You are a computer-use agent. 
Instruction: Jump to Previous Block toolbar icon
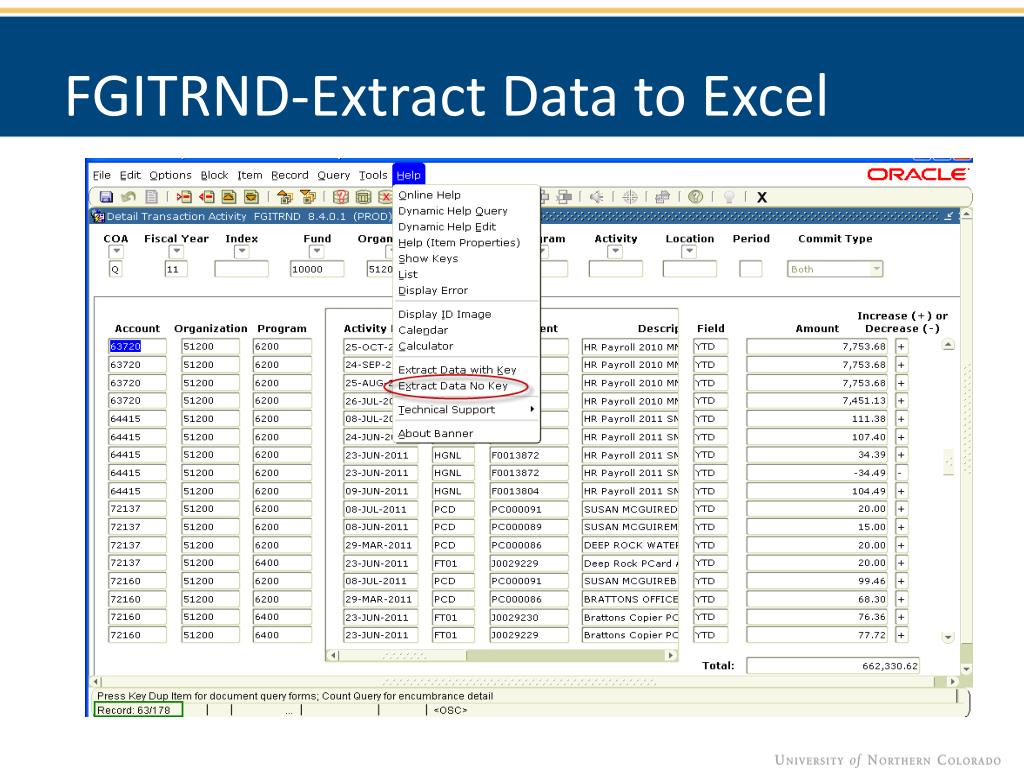pyautogui.click(x=285, y=197)
